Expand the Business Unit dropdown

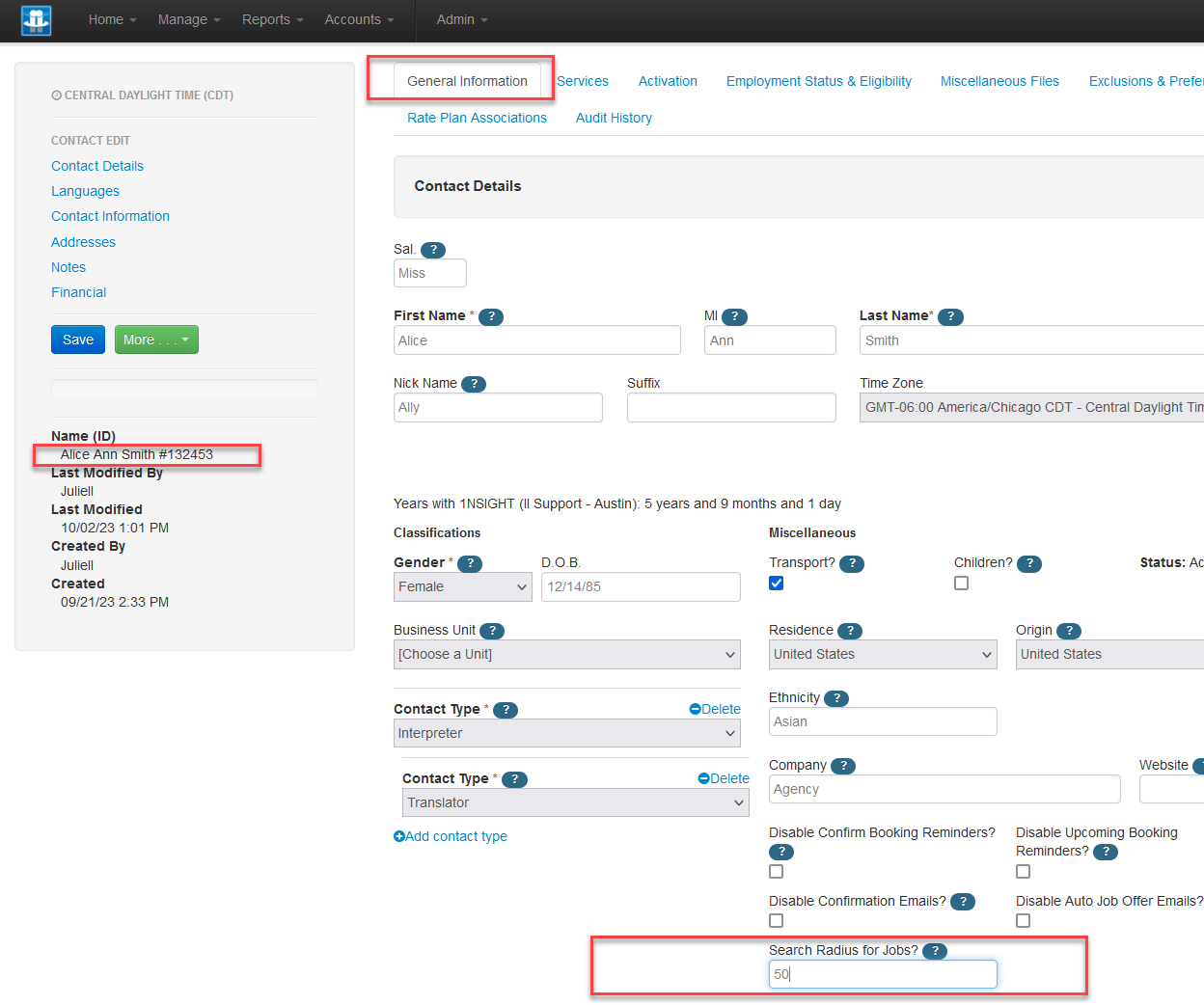click(566, 654)
